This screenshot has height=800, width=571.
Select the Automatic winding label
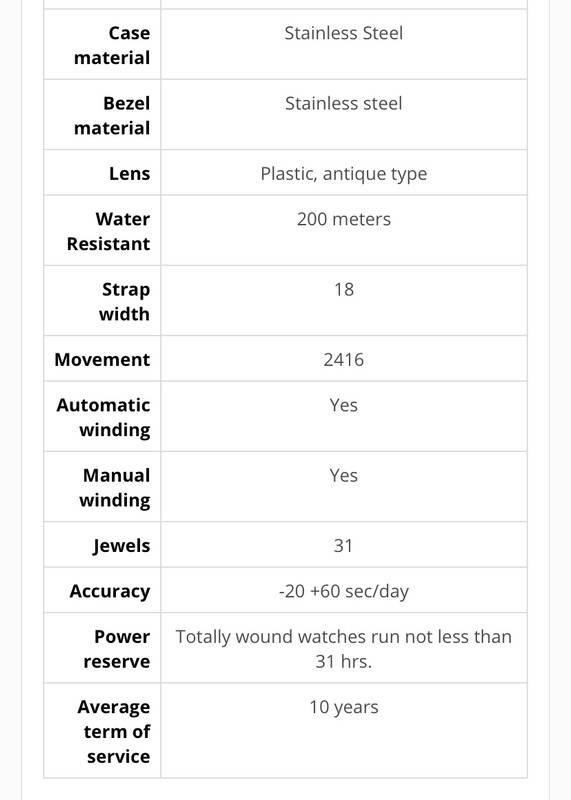[104, 417]
